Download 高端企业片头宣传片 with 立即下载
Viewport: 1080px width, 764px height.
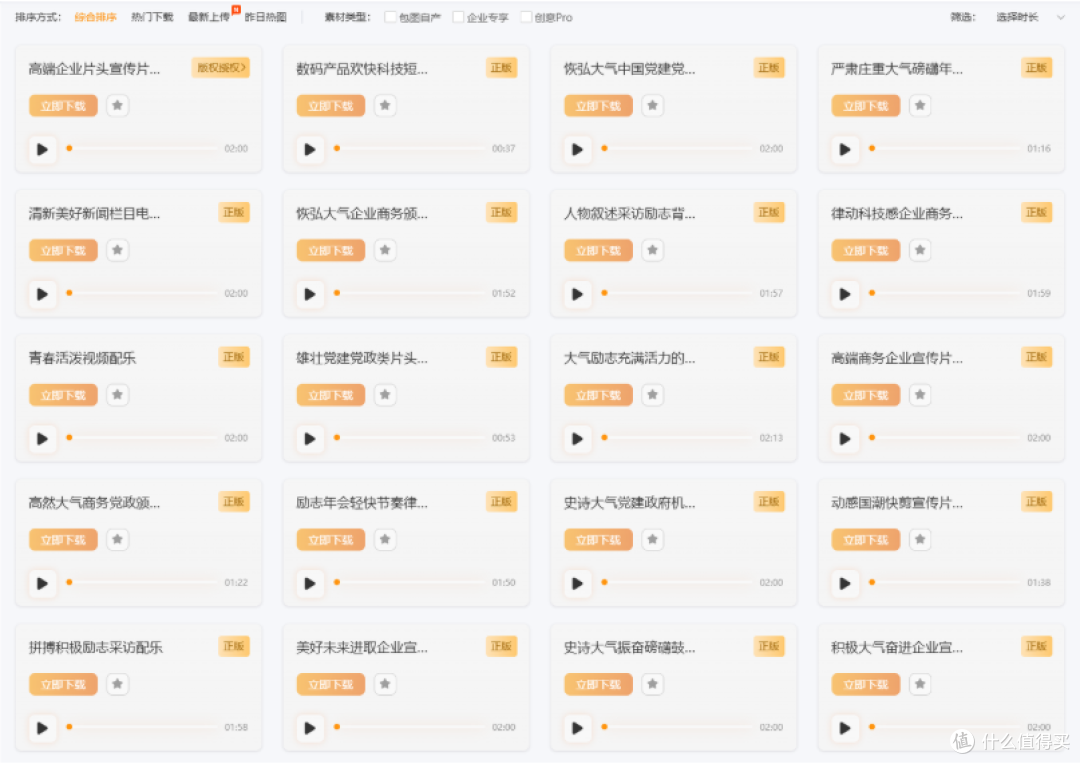(x=63, y=106)
